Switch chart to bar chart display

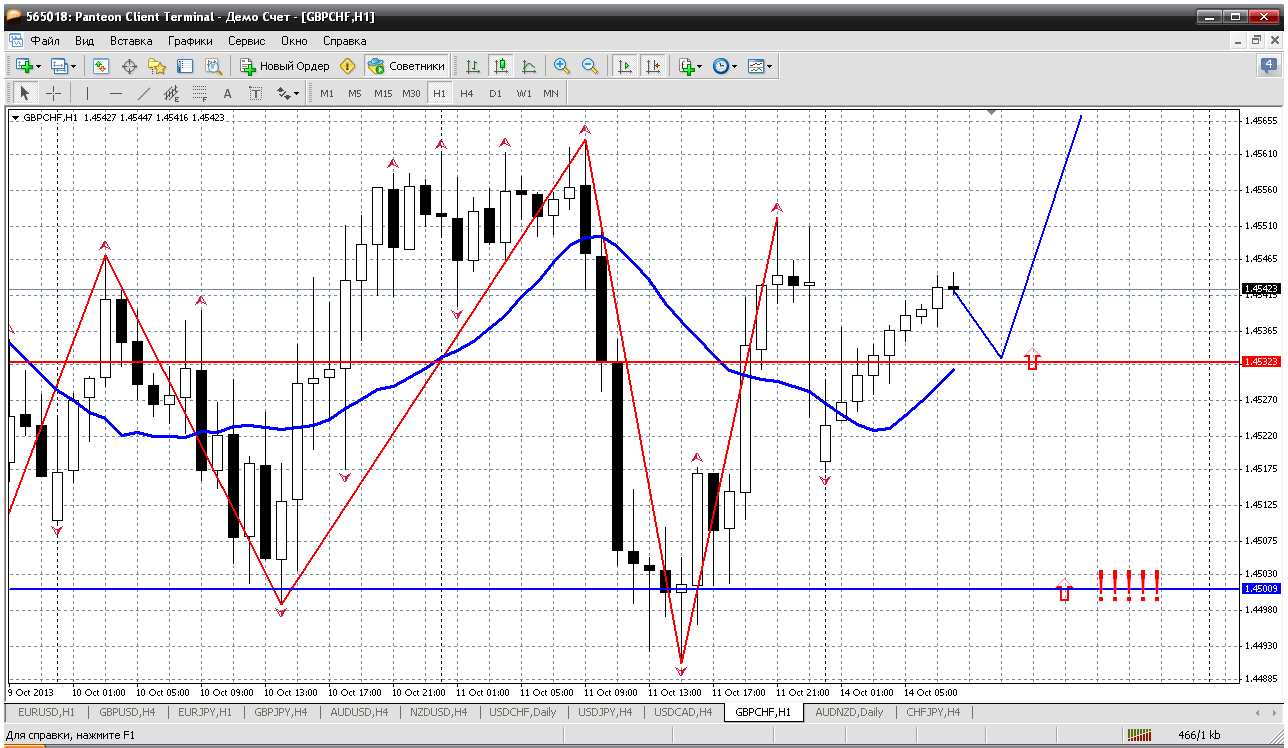(473, 66)
